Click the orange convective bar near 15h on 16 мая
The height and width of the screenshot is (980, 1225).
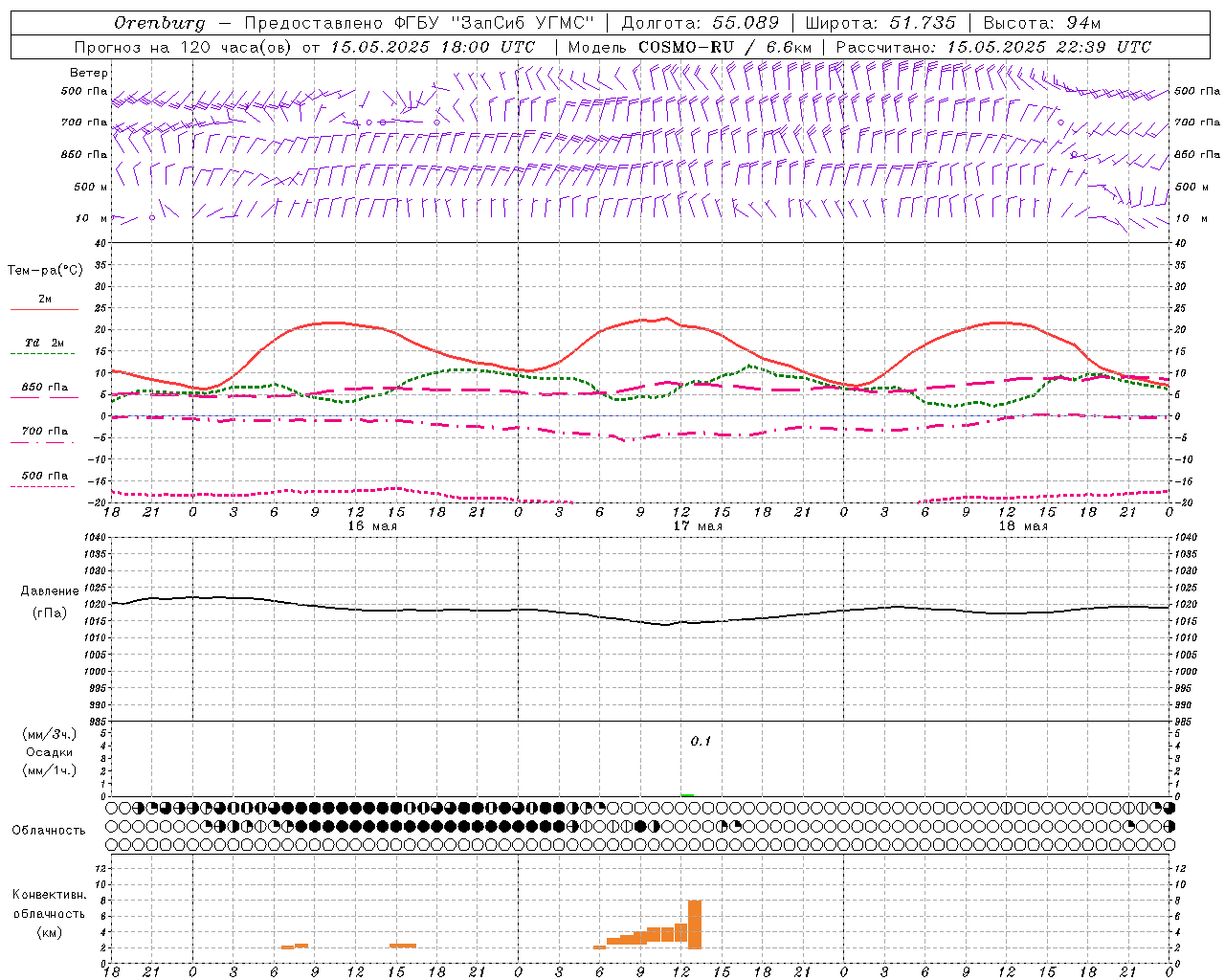(x=403, y=946)
